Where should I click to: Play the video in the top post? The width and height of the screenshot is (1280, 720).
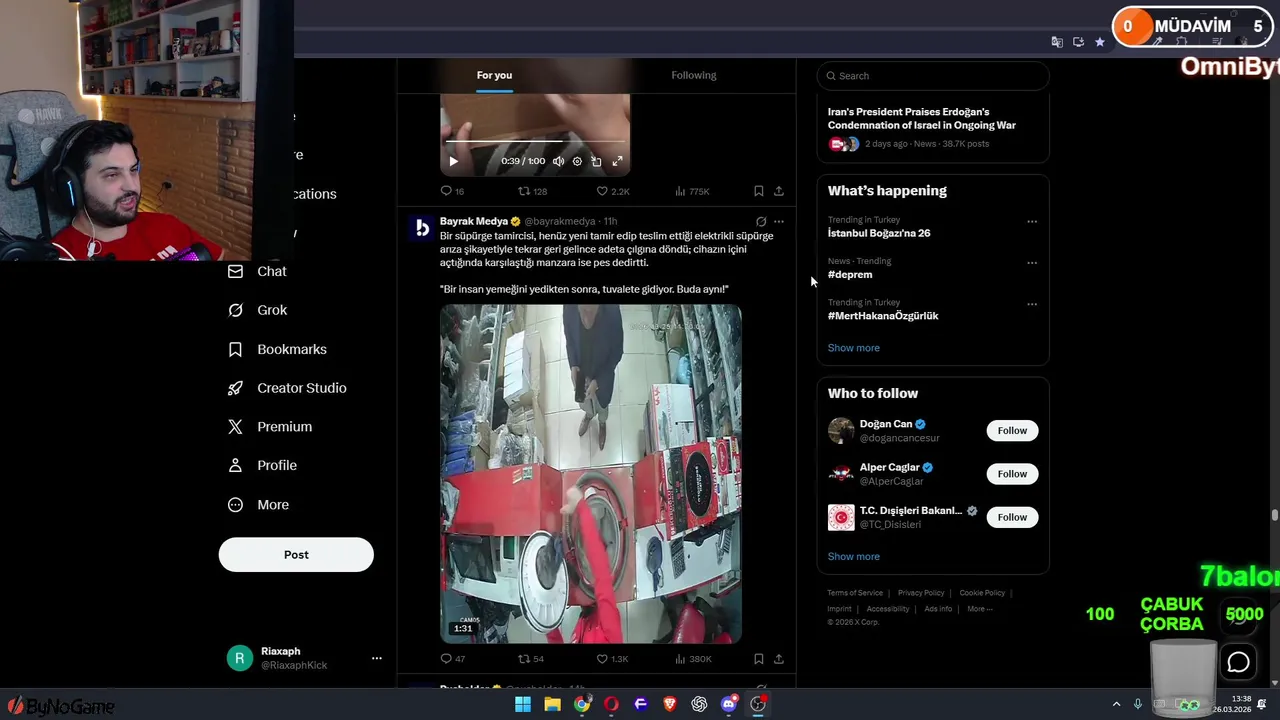[453, 161]
